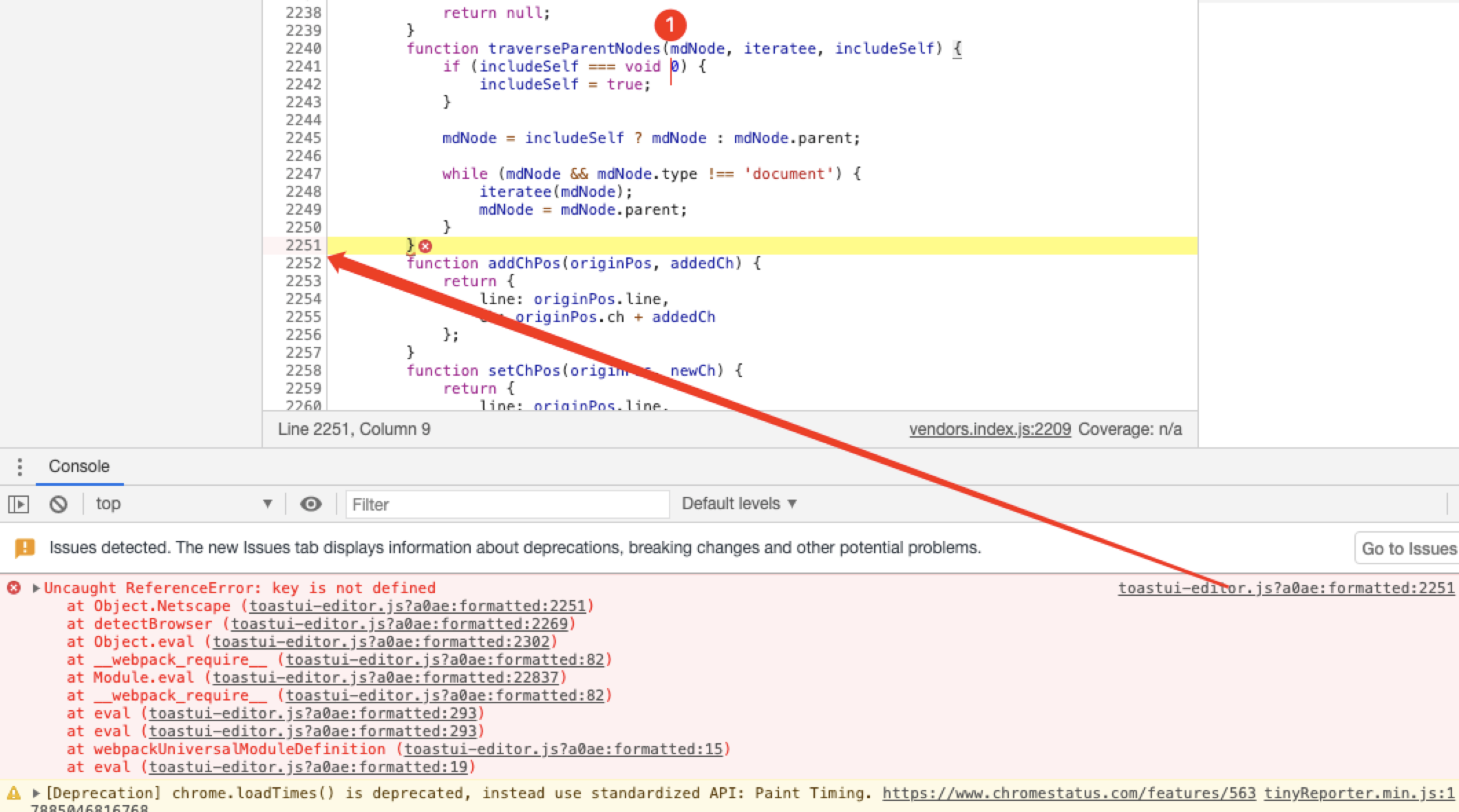
Task: Clear the console messages
Action: (59, 504)
